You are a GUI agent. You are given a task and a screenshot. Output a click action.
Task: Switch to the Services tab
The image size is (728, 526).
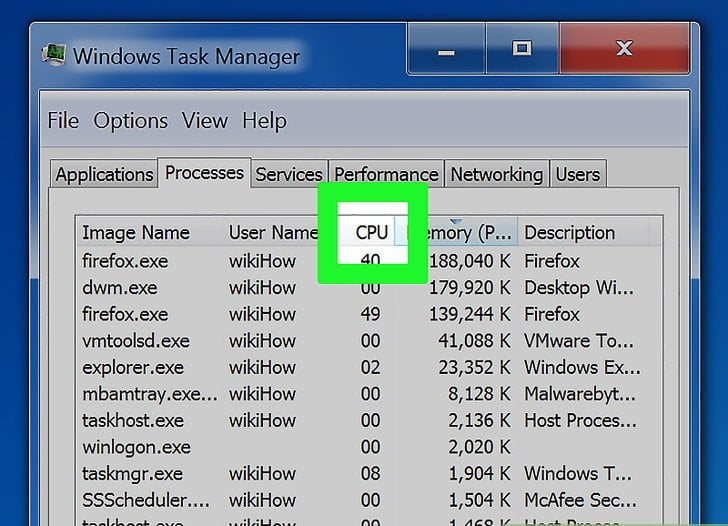[289, 175]
